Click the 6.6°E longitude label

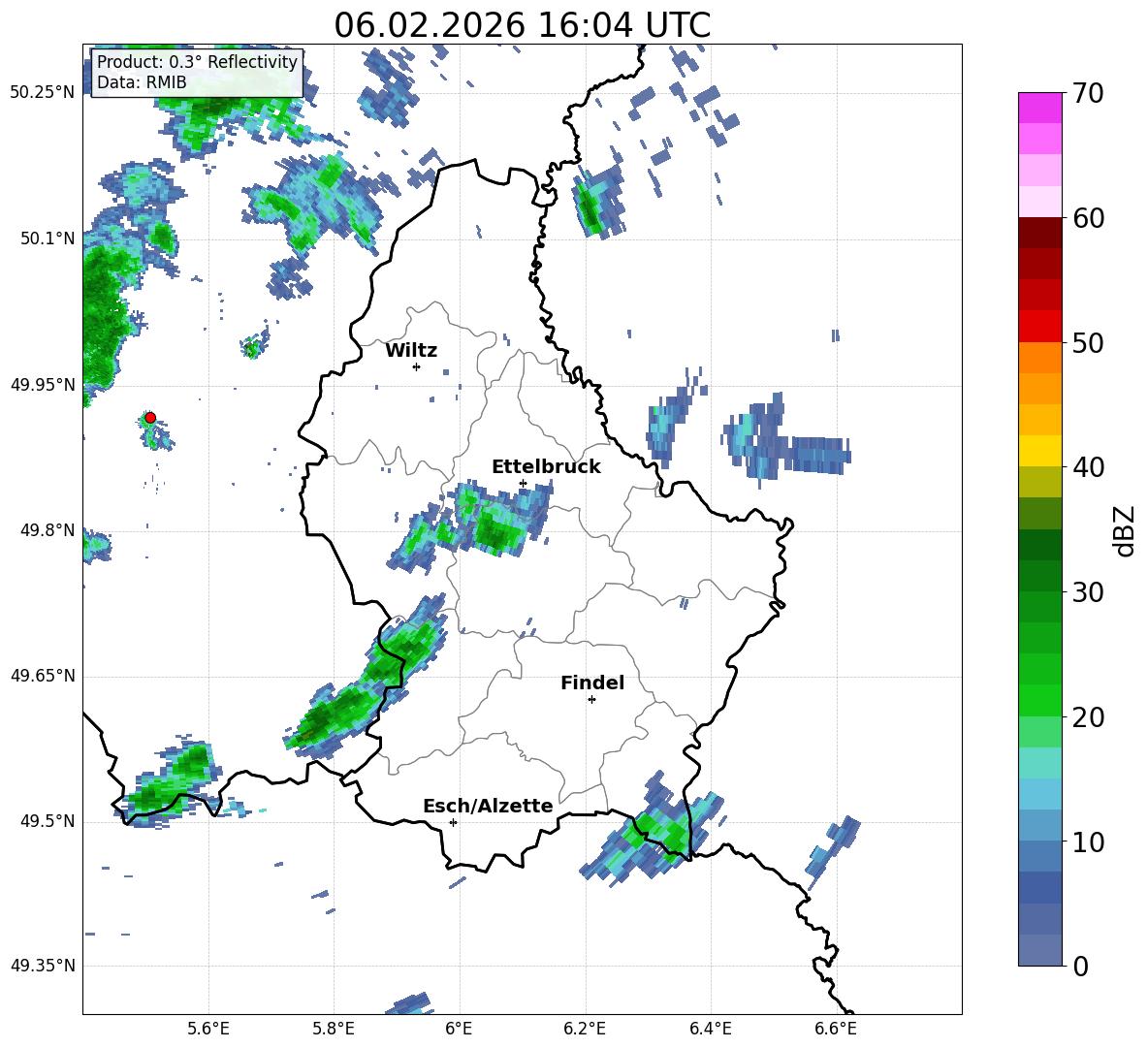pos(836,1029)
